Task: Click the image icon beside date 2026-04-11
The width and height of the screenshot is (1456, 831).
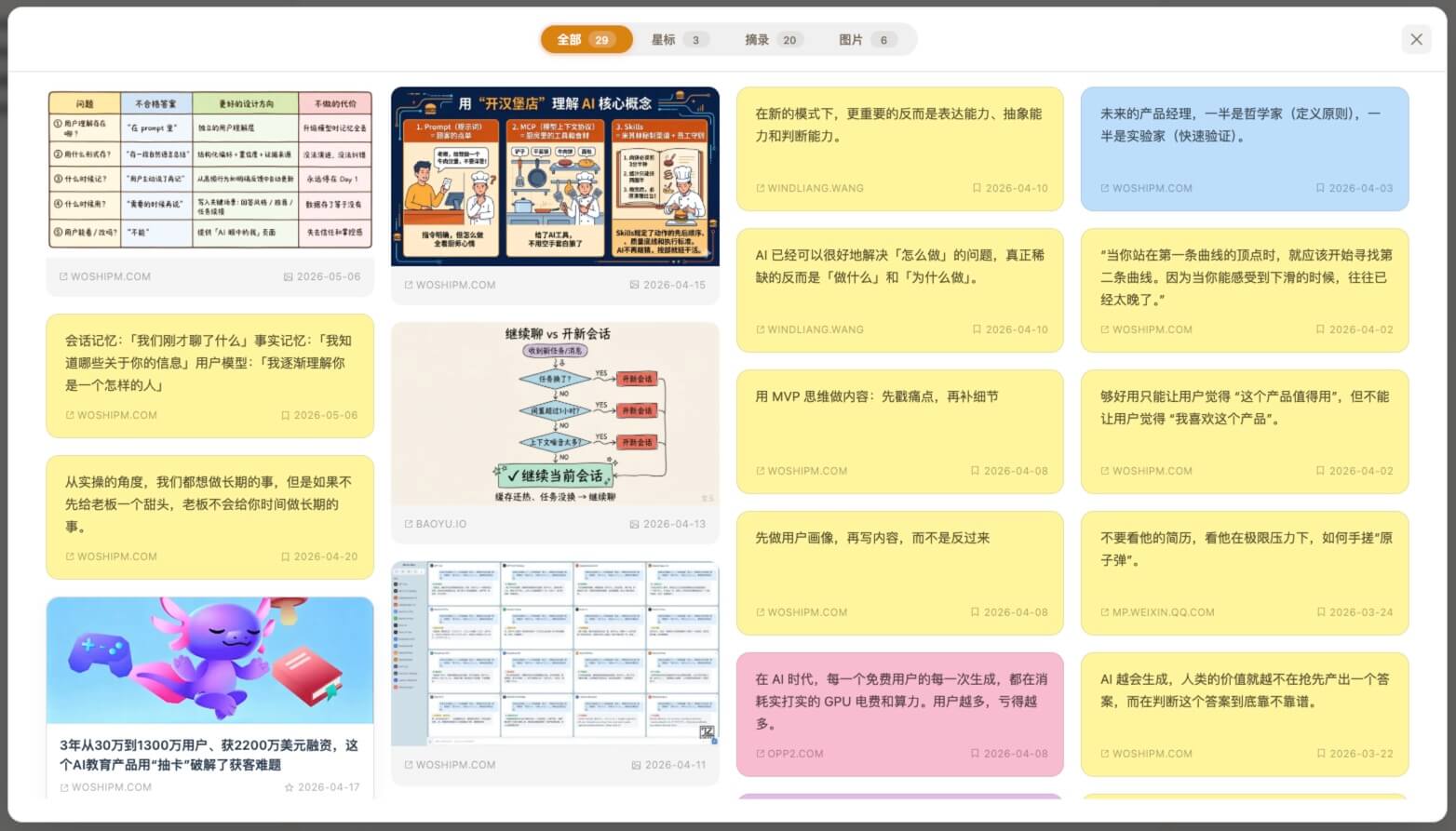Action: pyautogui.click(x=637, y=765)
